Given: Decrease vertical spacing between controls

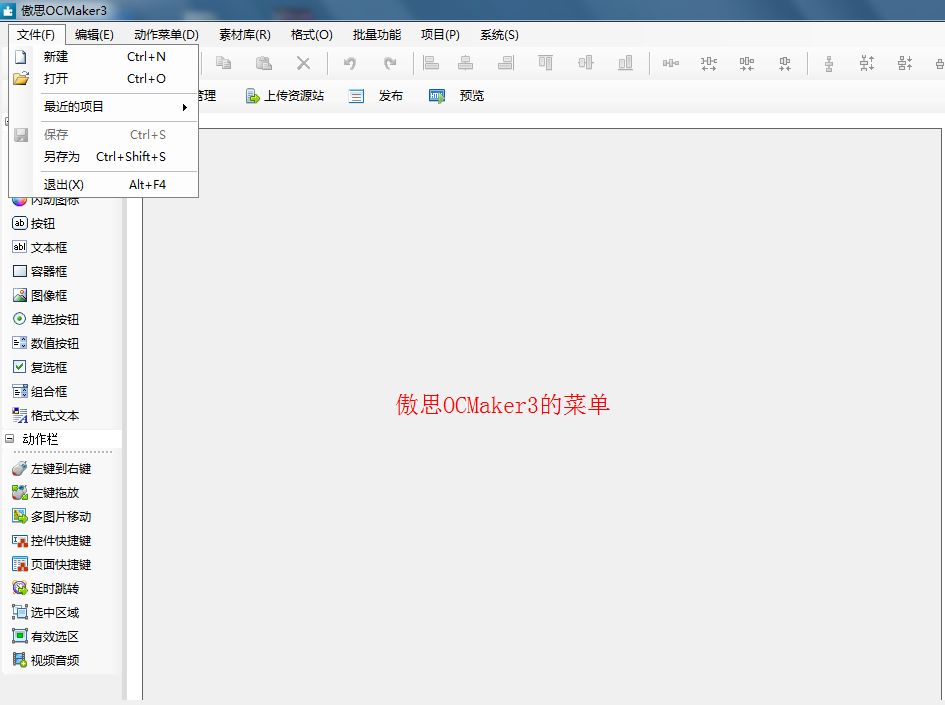Looking at the screenshot, I should (905, 63).
